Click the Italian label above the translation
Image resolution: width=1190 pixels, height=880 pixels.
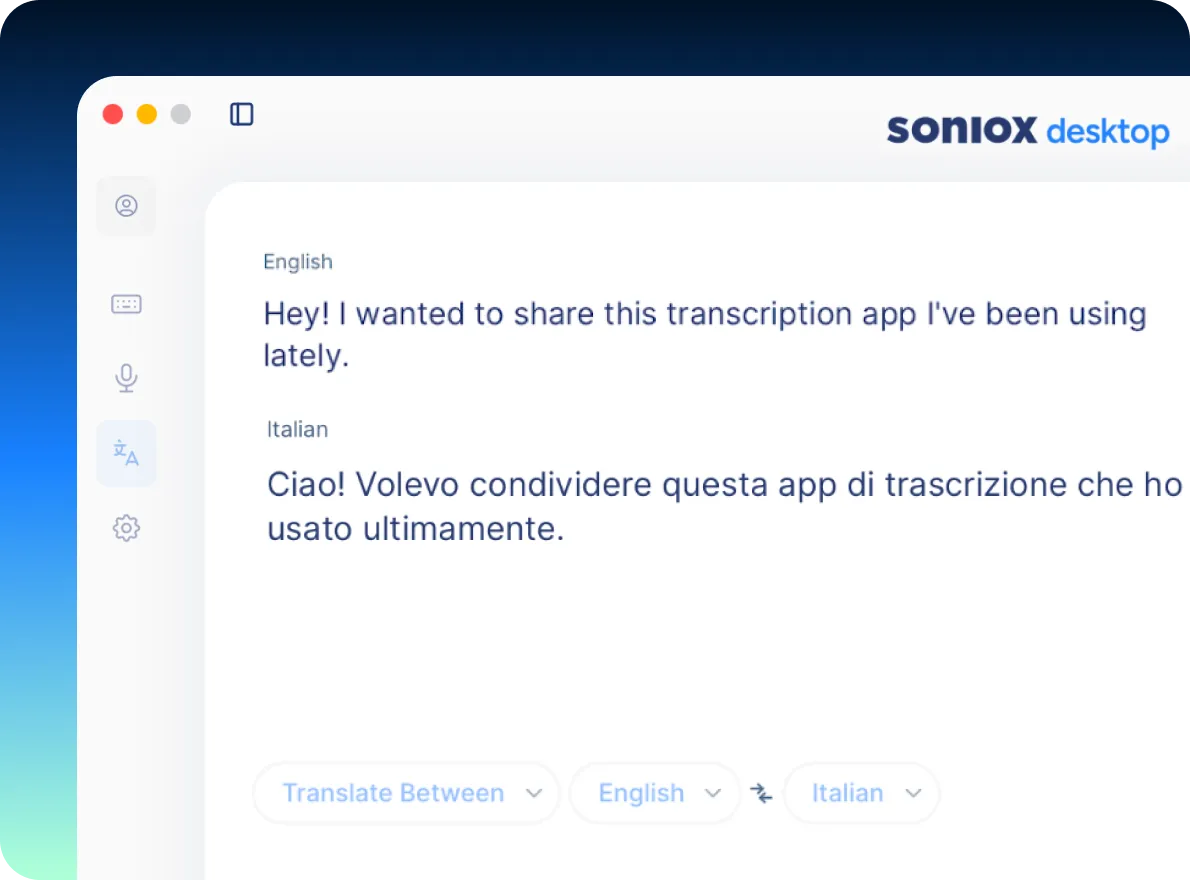pyautogui.click(x=297, y=430)
